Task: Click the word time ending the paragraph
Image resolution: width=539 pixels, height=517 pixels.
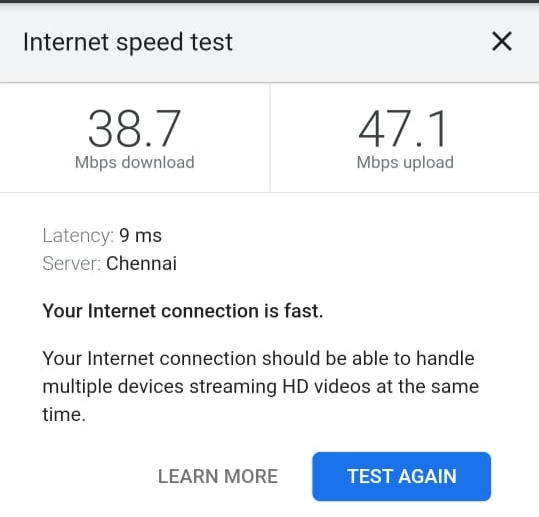Action: (x=64, y=415)
